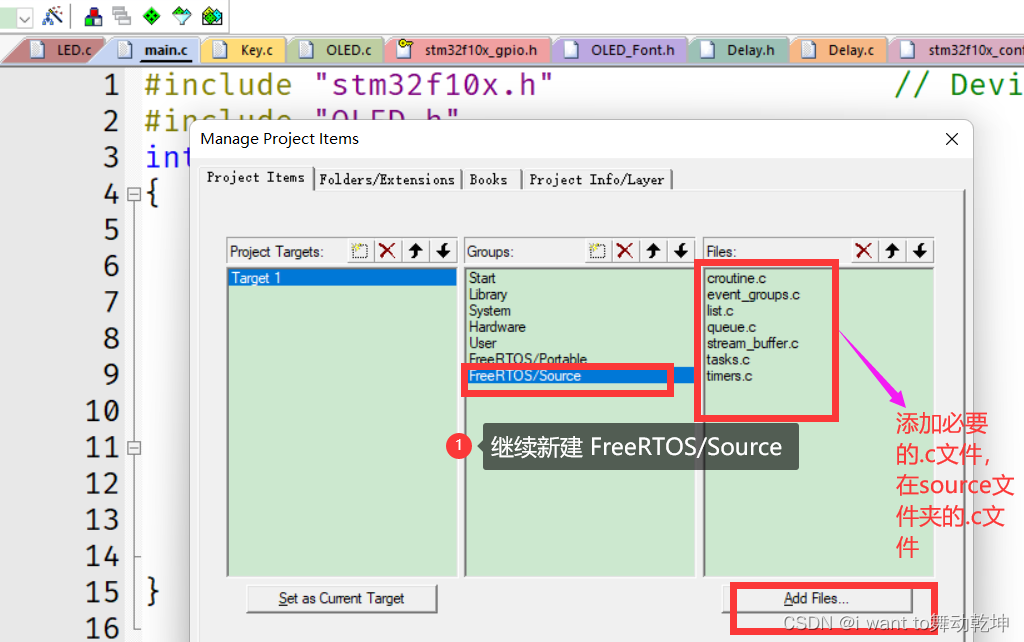Image resolution: width=1024 pixels, height=642 pixels.
Task: Select the Project Items dialog tab
Action: point(255,178)
